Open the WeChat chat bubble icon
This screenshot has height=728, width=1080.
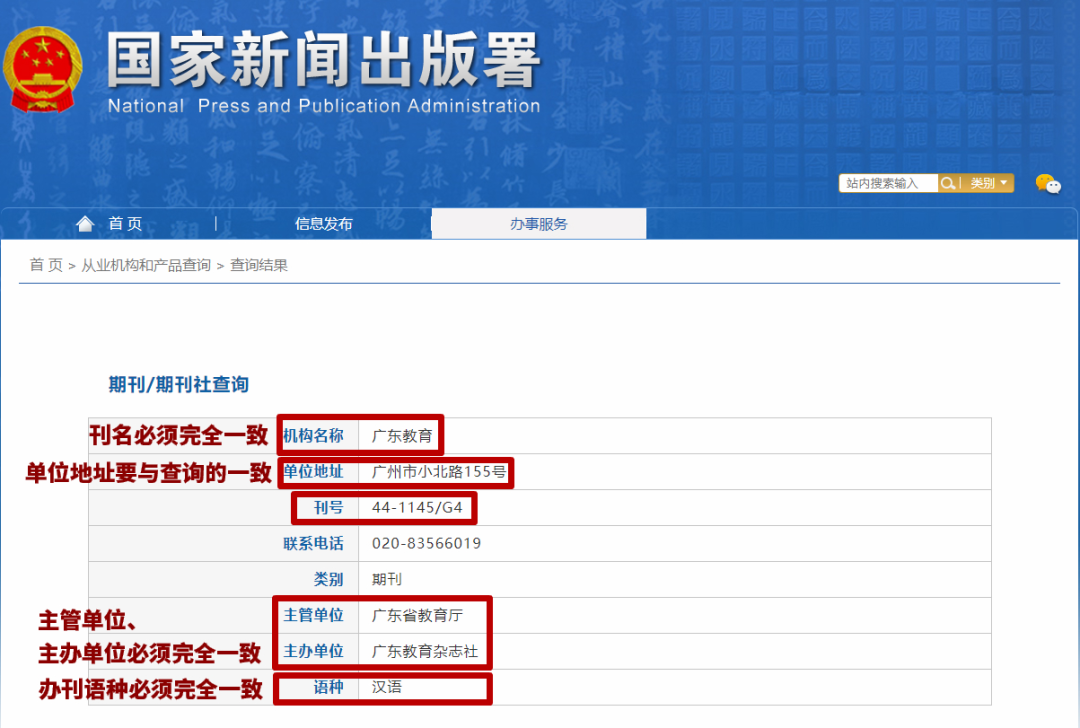[x=1048, y=184]
